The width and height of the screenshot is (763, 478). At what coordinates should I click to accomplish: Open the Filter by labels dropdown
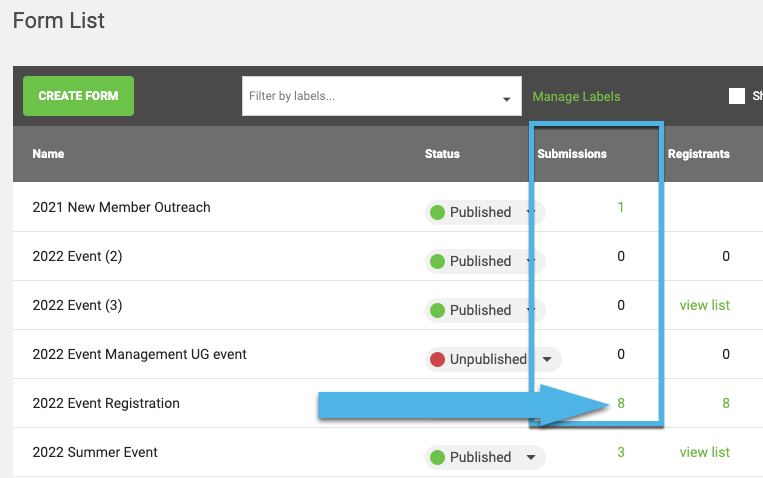382,96
